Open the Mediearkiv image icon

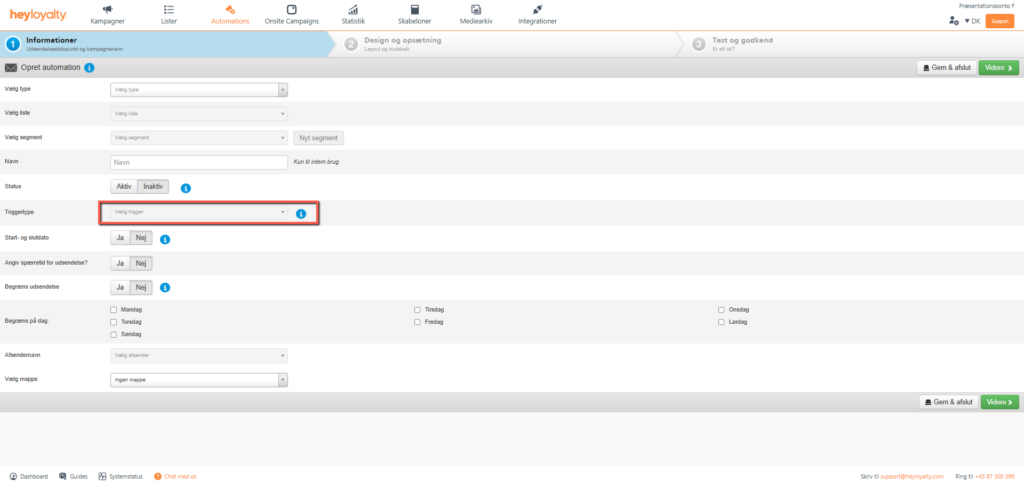[x=476, y=10]
